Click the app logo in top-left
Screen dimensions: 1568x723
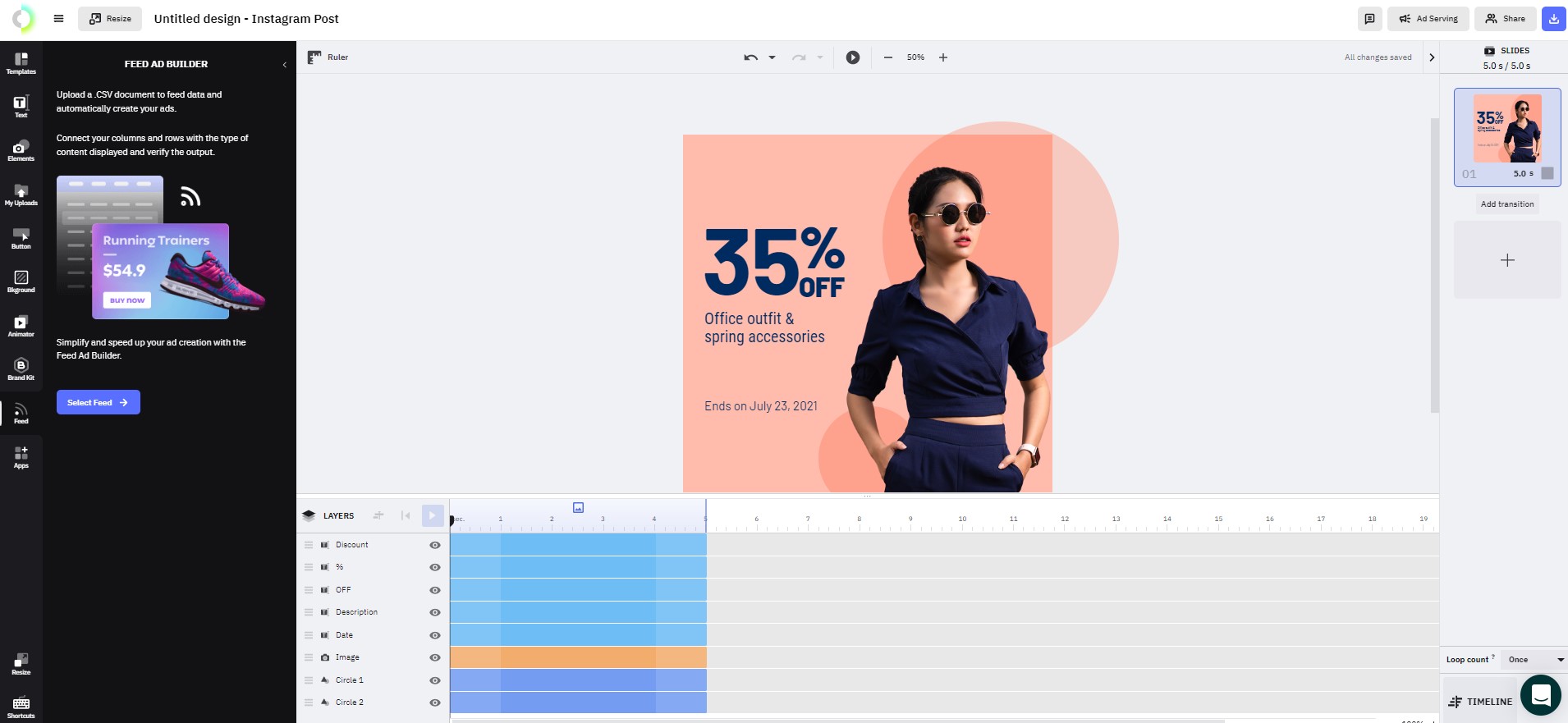(x=23, y=18)
